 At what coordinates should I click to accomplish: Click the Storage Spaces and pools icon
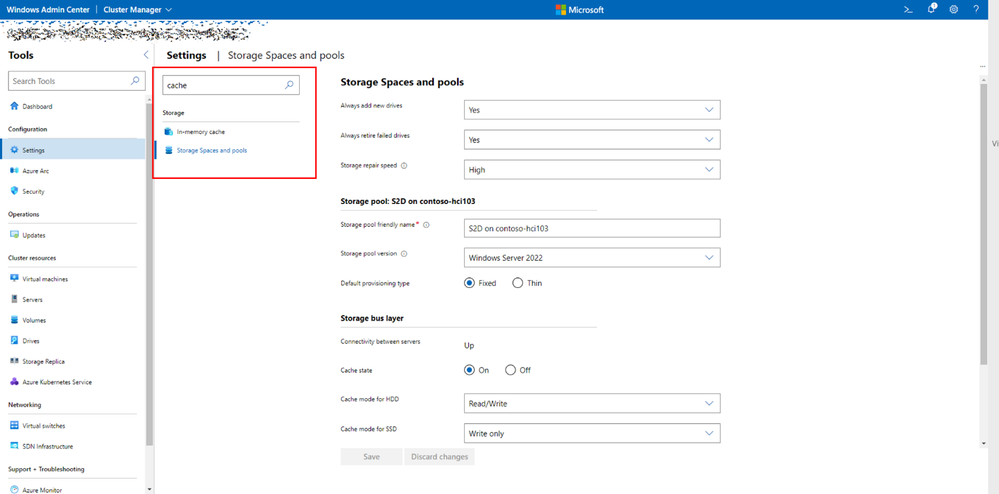coord(168,150)
